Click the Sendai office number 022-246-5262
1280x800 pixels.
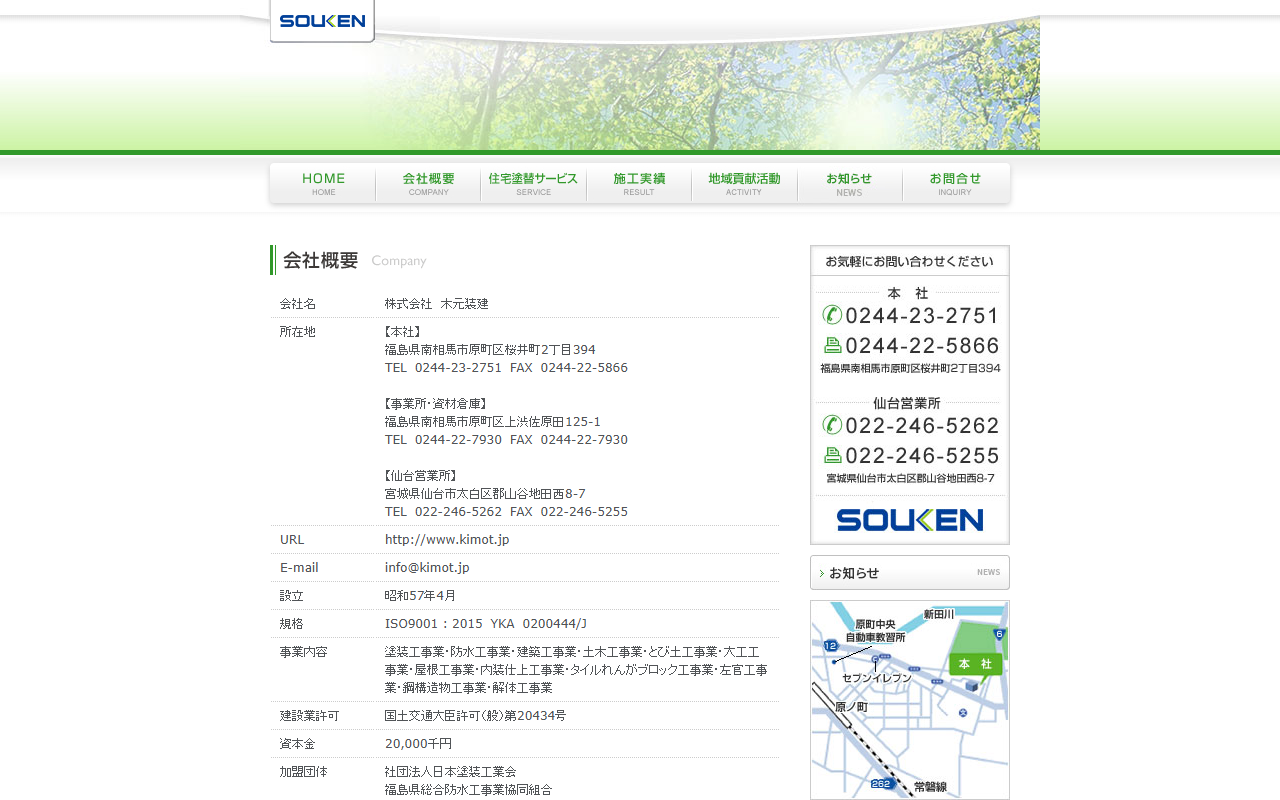click(x=922, y=426)
